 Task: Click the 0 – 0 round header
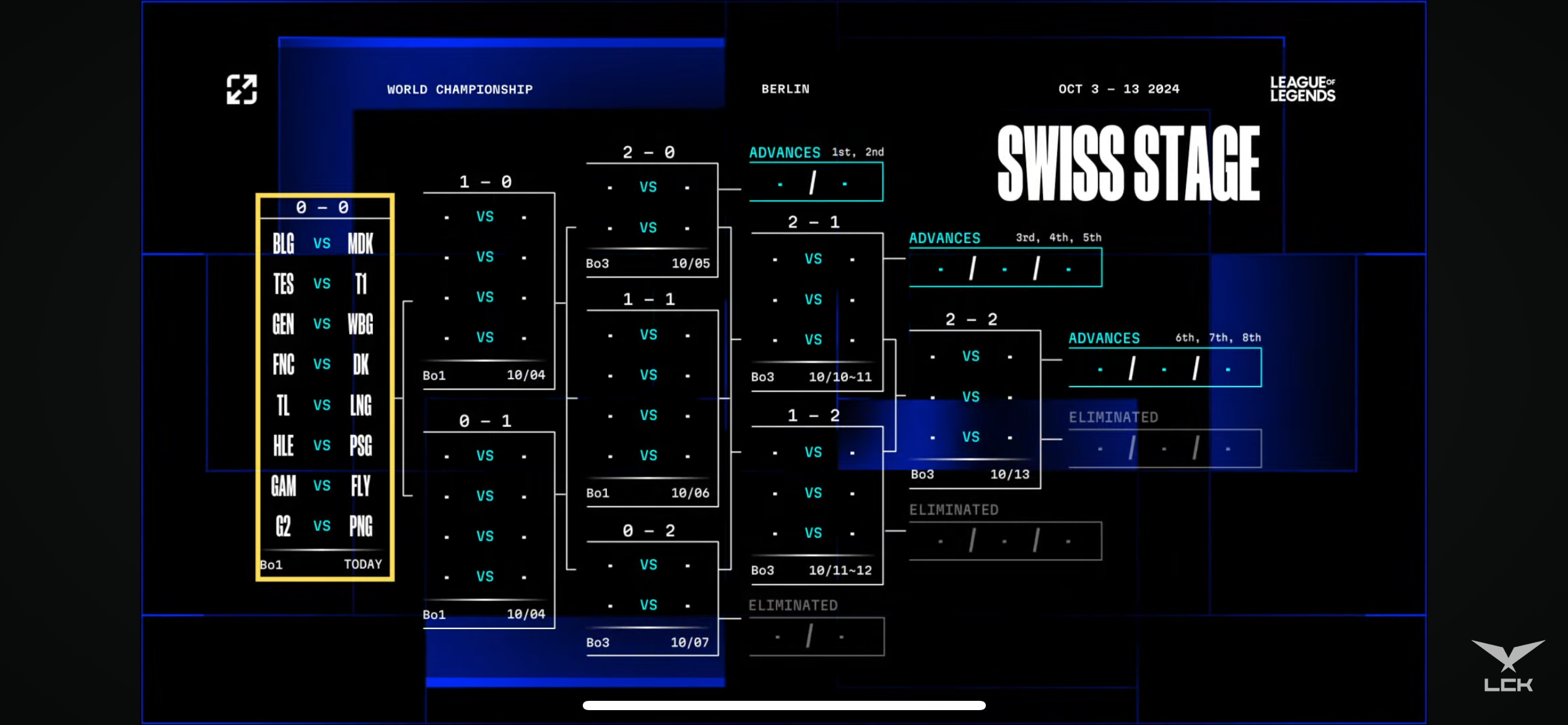click(x=323, y=207)
